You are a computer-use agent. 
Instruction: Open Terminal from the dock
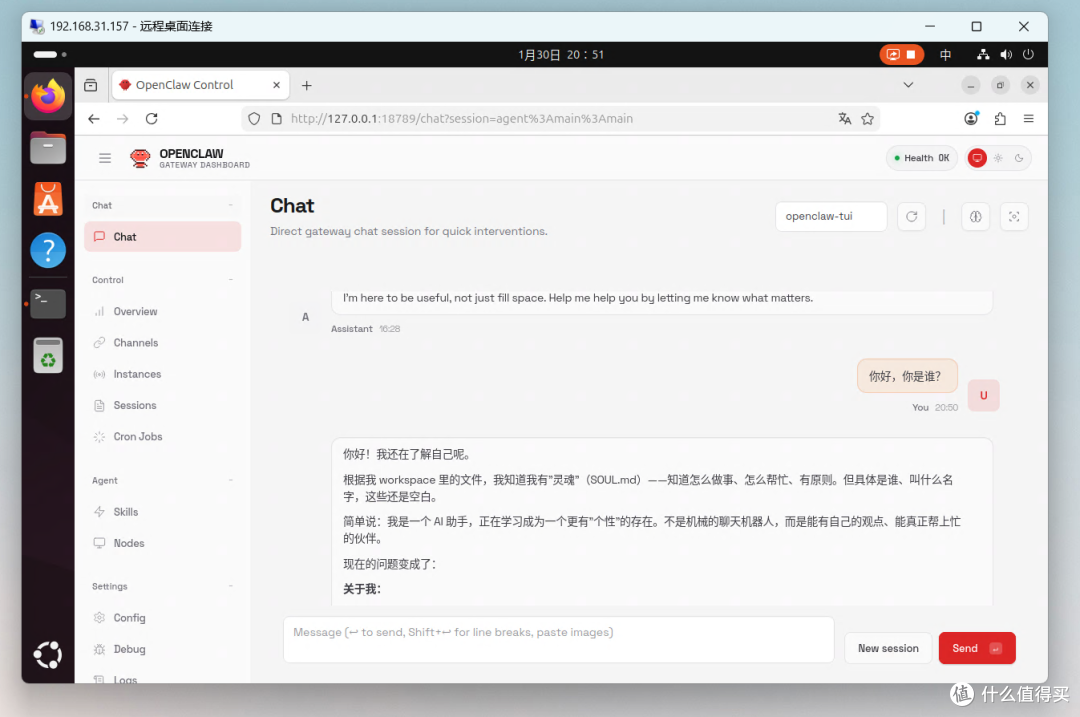(48, 303)
